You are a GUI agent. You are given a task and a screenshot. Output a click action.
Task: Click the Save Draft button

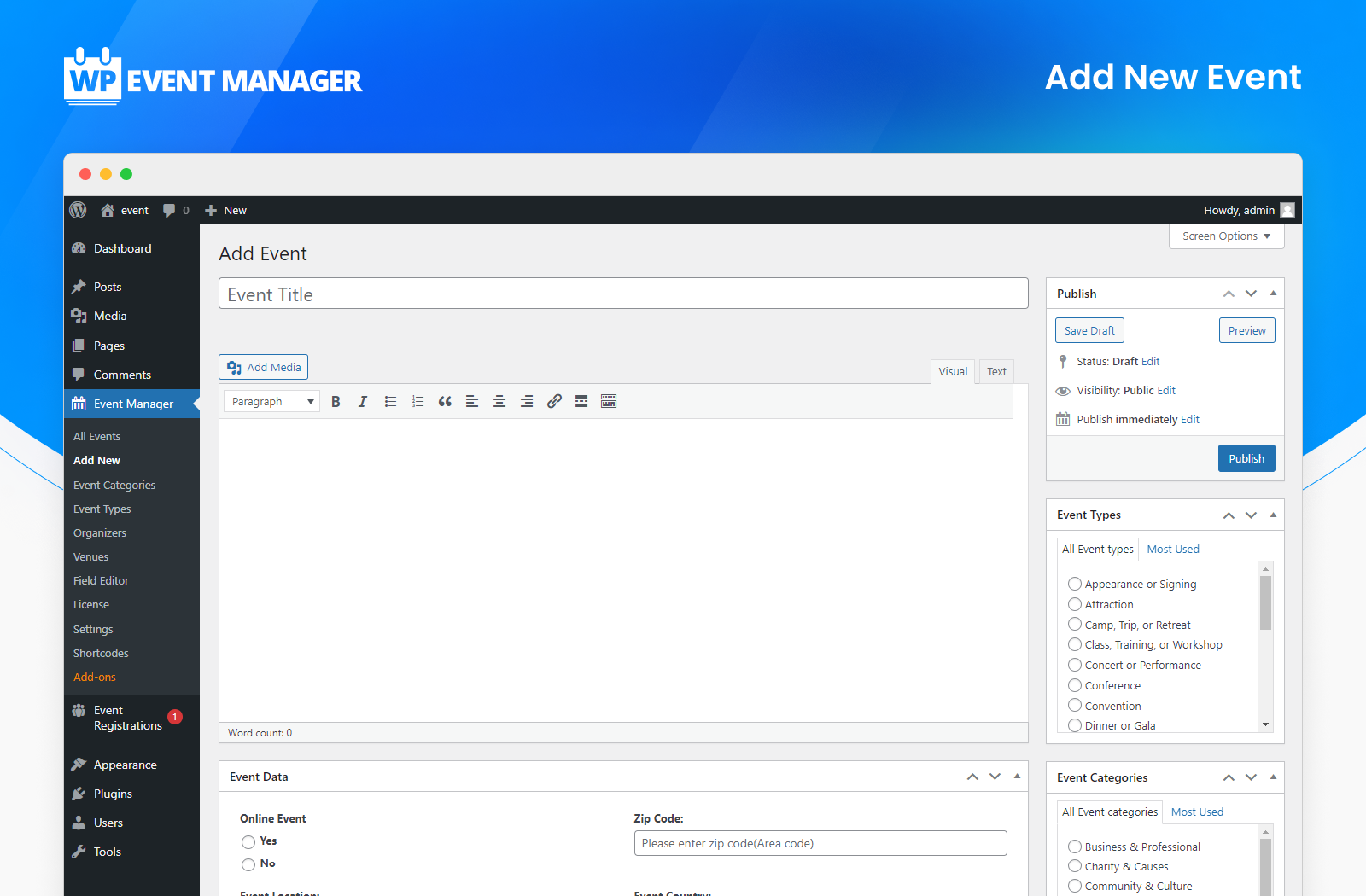[1089, 330]
